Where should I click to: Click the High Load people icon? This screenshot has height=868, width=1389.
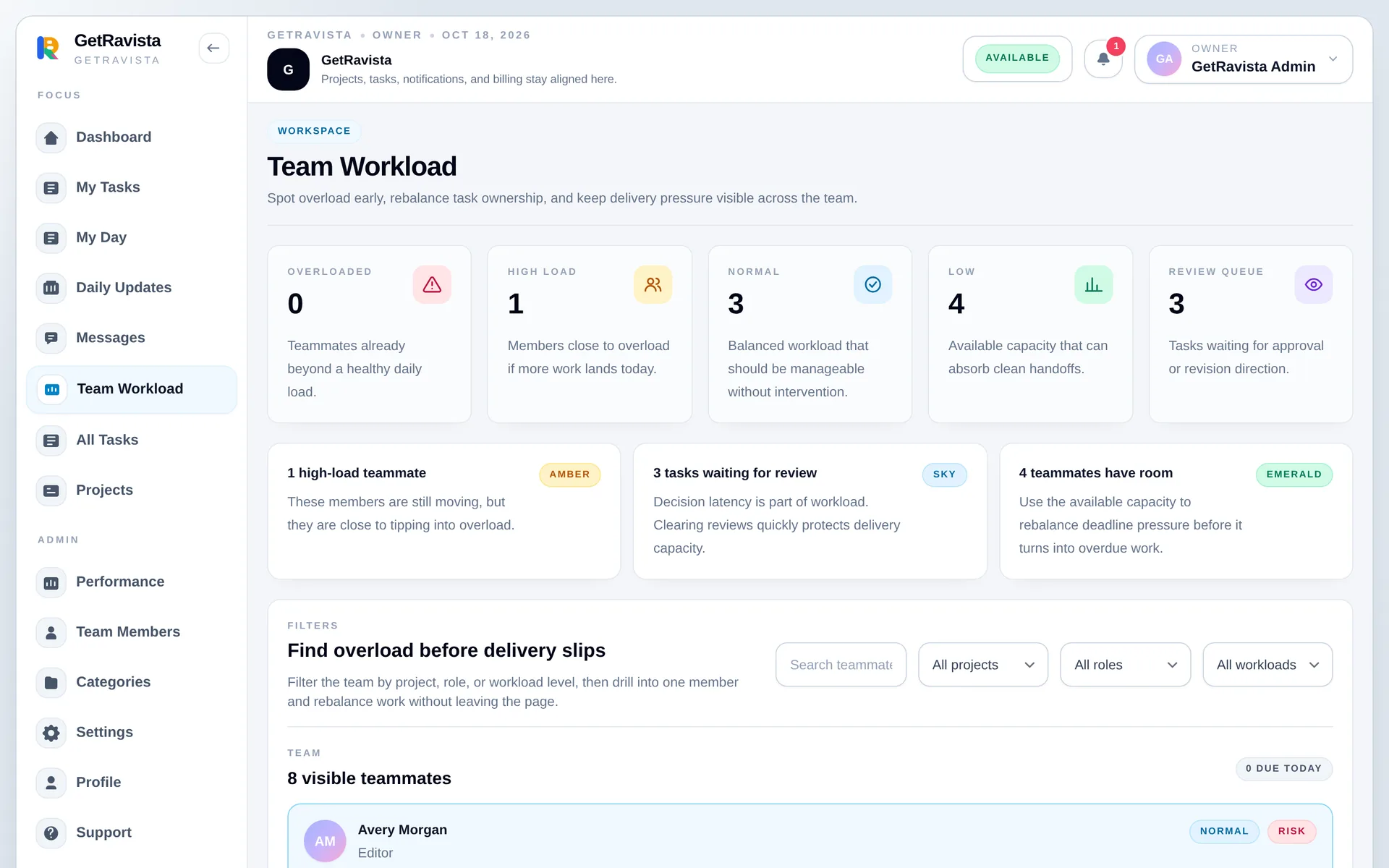click(653, 284)
